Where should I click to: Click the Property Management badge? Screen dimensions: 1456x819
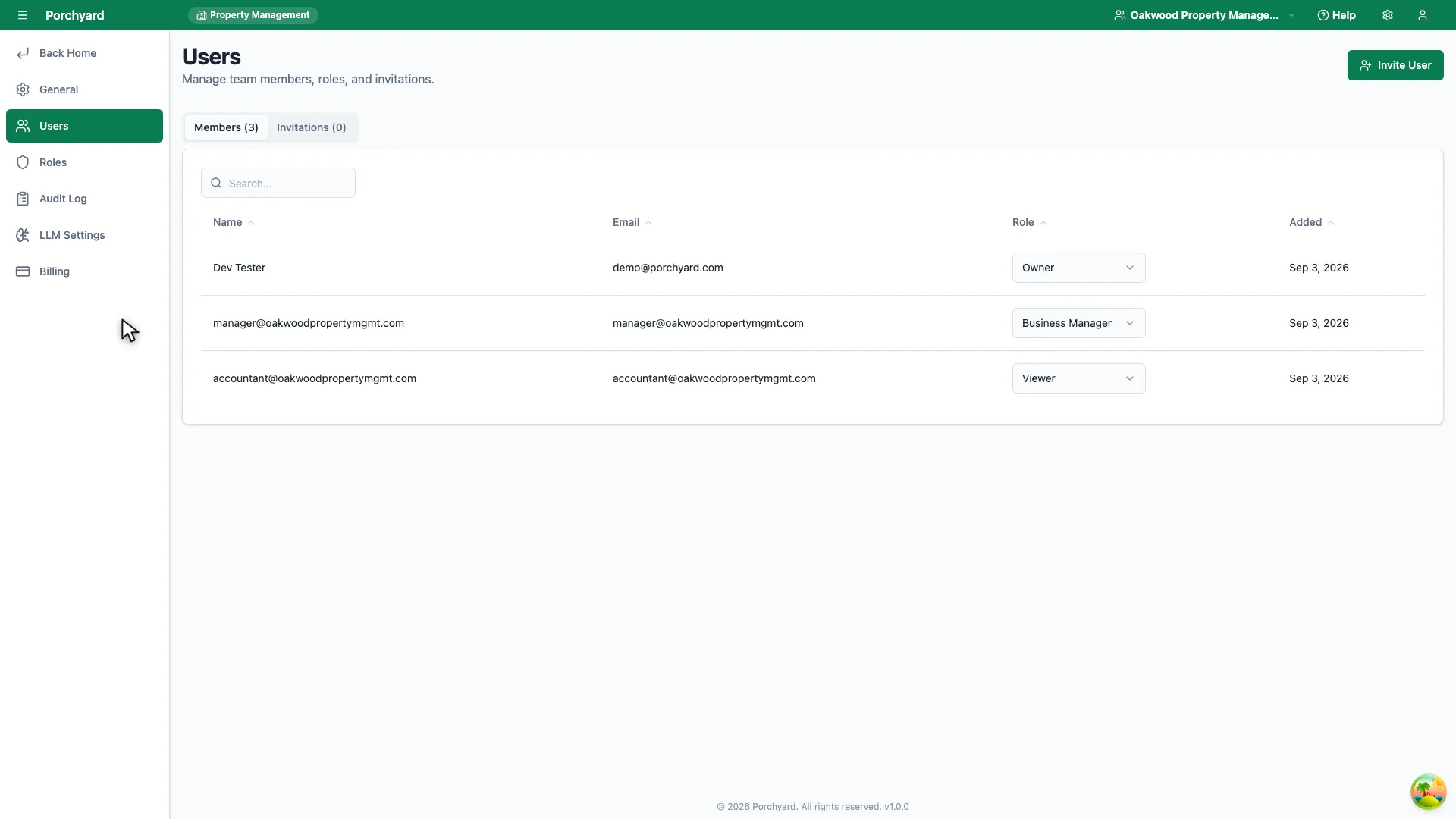coord(253,15)
